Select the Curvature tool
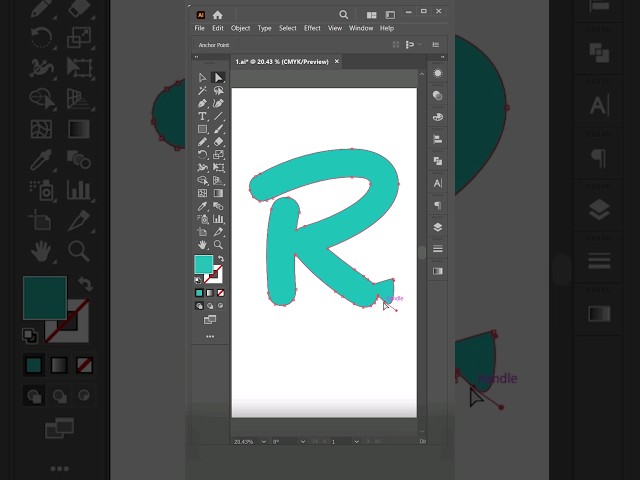Viewport: 640px width, 480px height. coord(218,103)
